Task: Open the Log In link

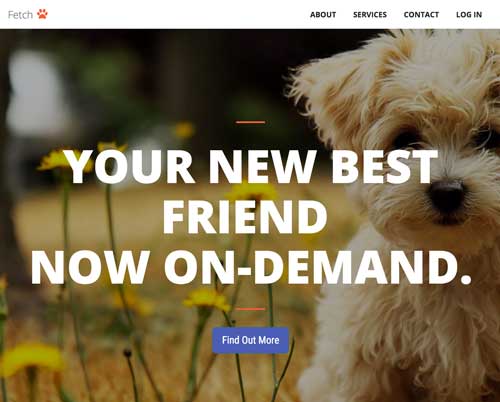Action: tap(469, 15)
